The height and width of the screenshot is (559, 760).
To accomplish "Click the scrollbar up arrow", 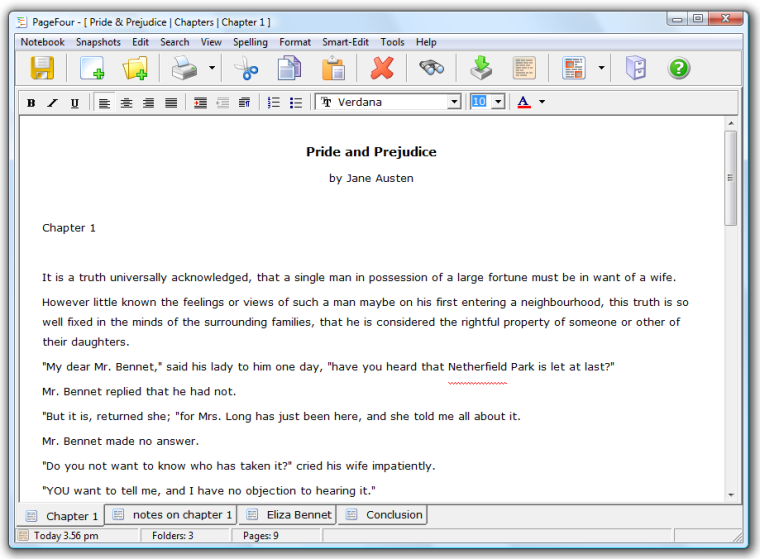I will point(730,123).
